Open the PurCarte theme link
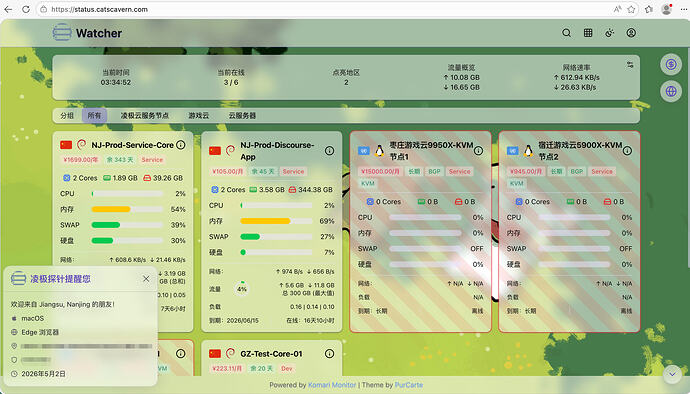This screenshot has width=690, height=394. pyautogui.click(x=409, y=385)
